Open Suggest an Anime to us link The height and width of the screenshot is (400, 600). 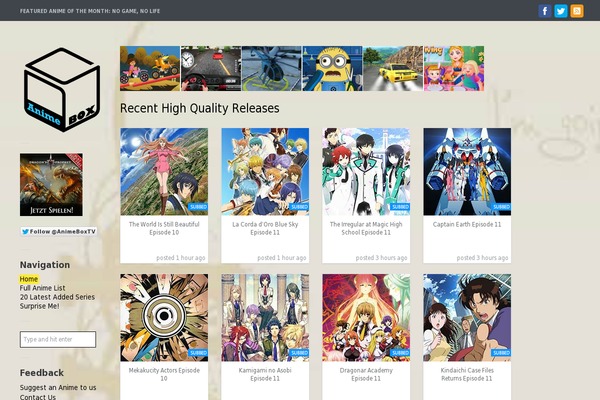(58, 387)
